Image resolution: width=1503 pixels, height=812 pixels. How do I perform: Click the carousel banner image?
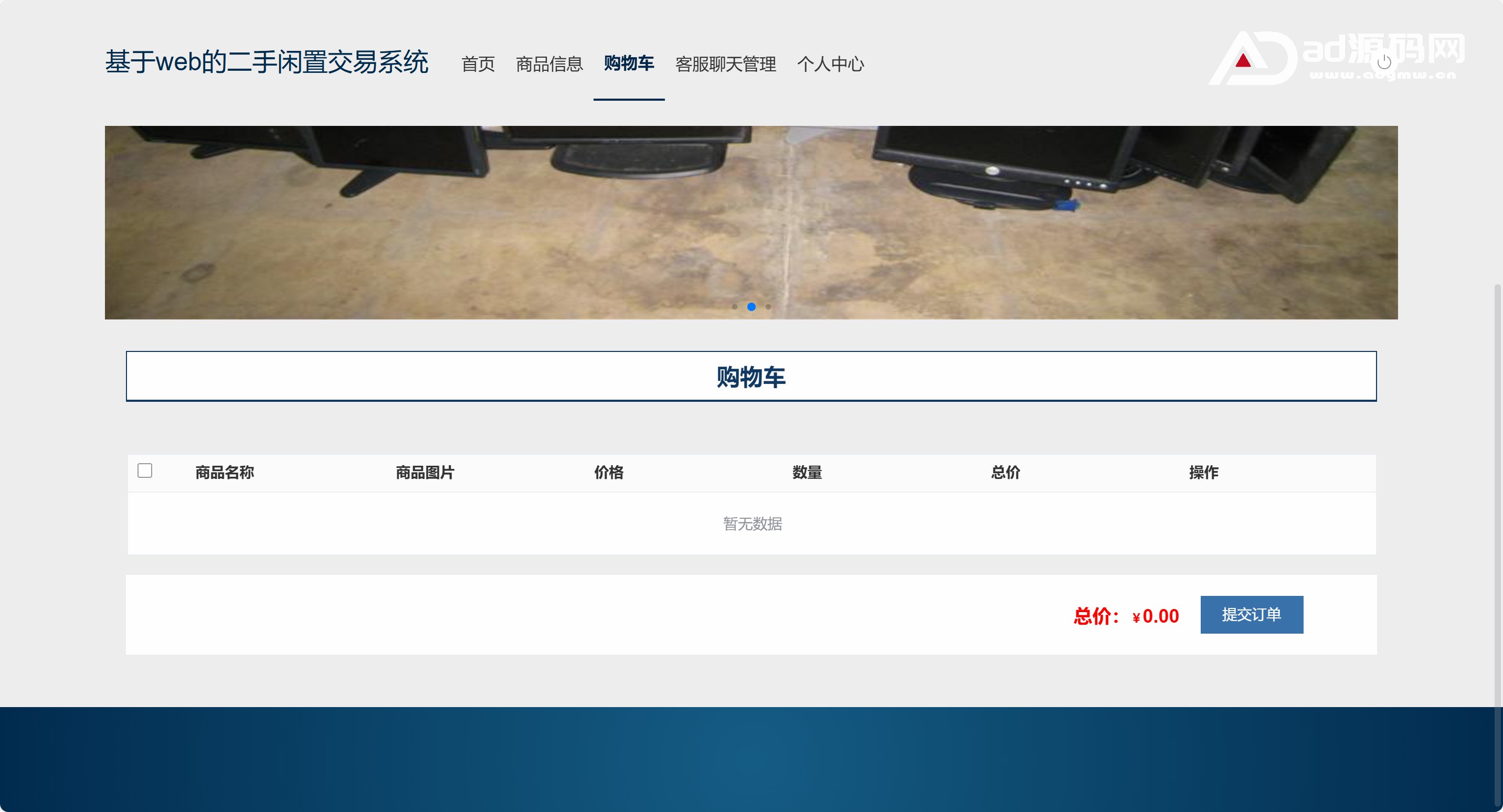(751, 222)
